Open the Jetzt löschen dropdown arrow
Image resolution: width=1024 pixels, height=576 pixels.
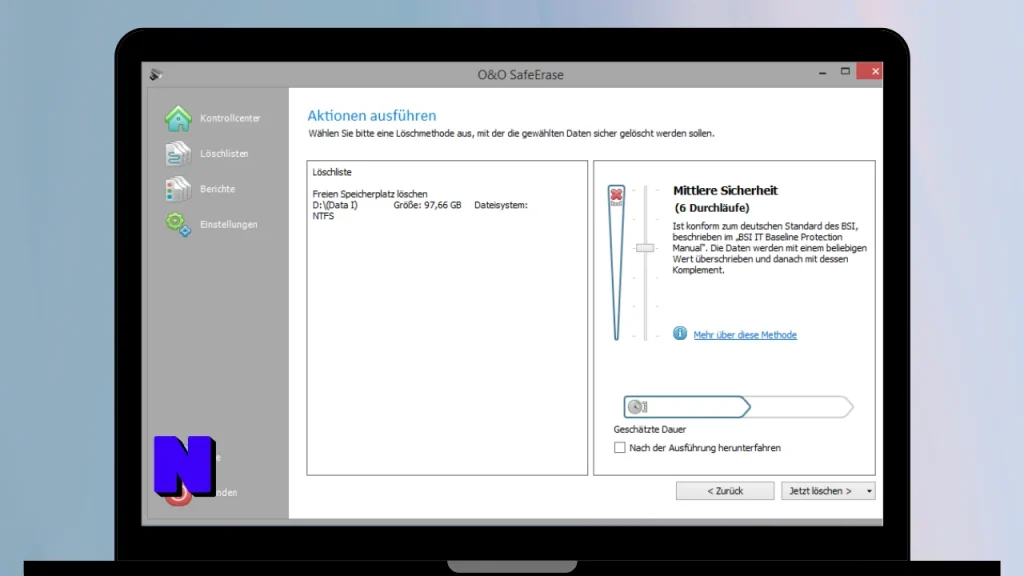point(869,491)
